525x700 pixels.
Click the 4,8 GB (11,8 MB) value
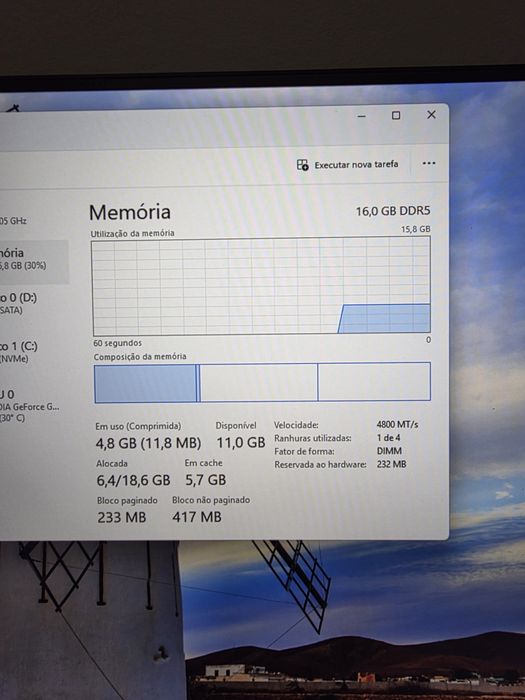tap(148, 443)
